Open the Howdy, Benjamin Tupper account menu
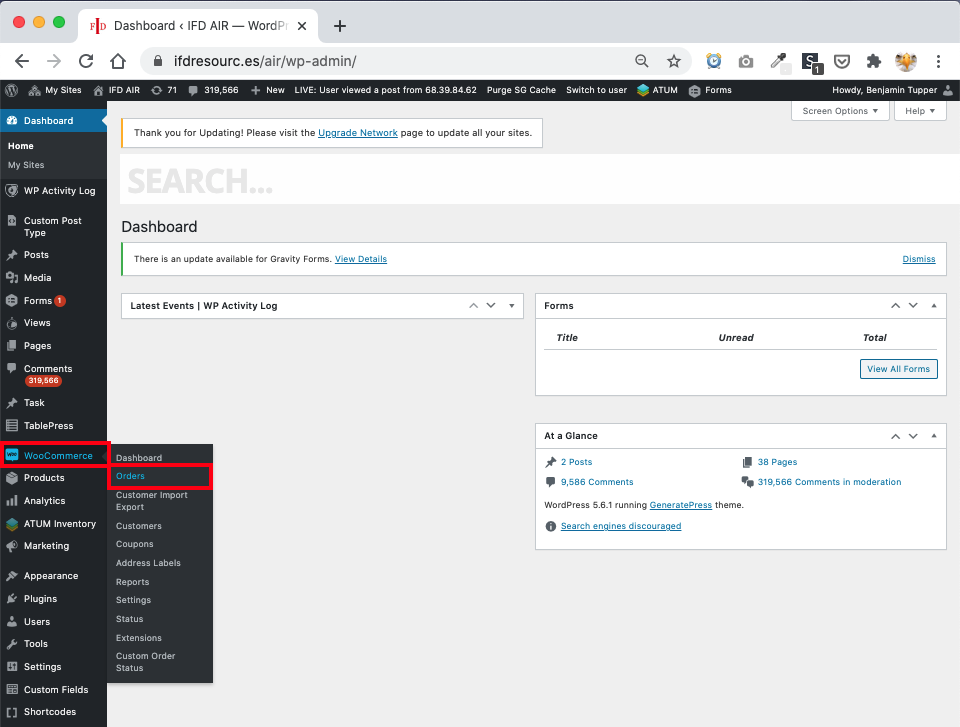 pos(893,90)
